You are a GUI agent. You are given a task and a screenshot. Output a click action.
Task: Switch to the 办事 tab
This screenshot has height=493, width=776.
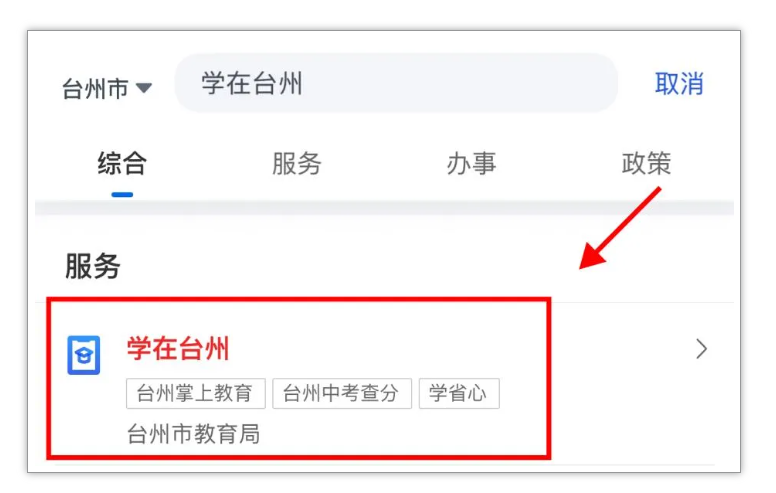(471, 163)
